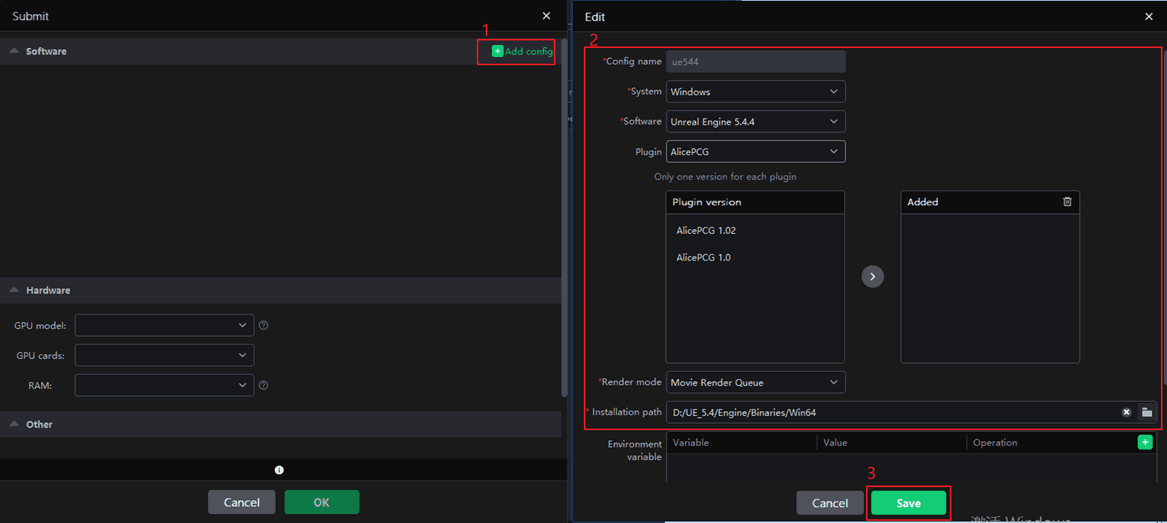Browse for installation path using folder icon

coord(1146,412)
